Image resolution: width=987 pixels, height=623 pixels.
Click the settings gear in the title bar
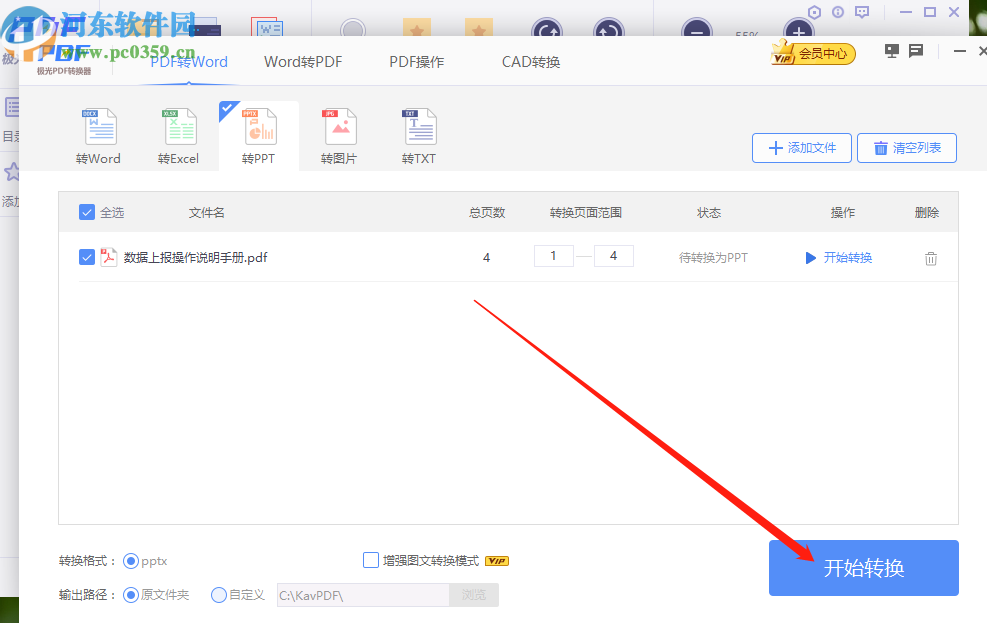(813, 12)
